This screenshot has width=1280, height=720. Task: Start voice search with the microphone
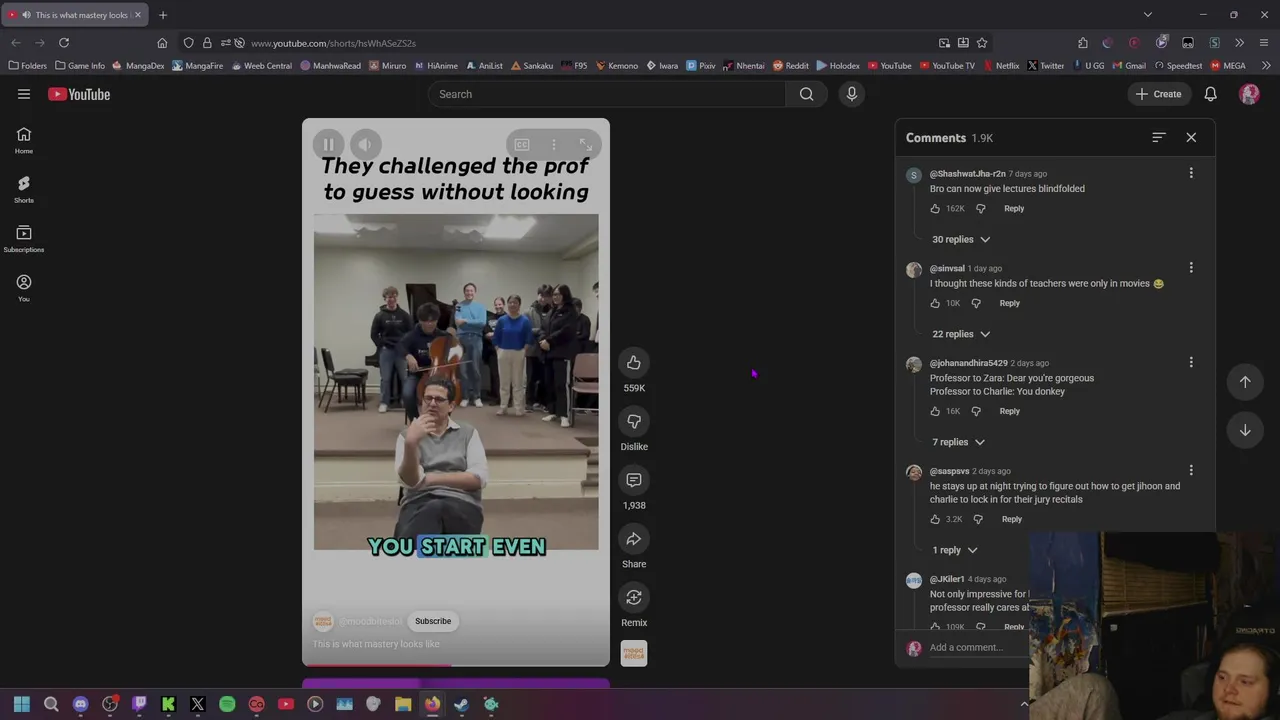(852, 94)
